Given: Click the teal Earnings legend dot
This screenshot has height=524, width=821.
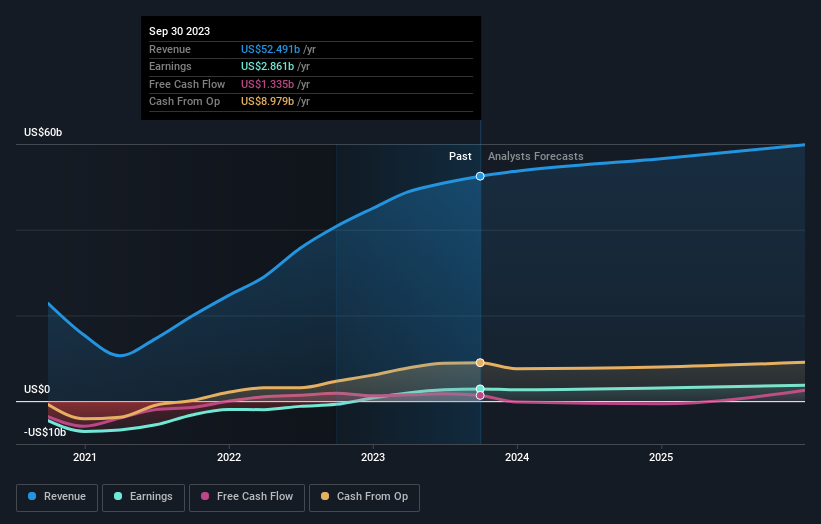Looking at the screenshot, I should click(x=118, y=496).
